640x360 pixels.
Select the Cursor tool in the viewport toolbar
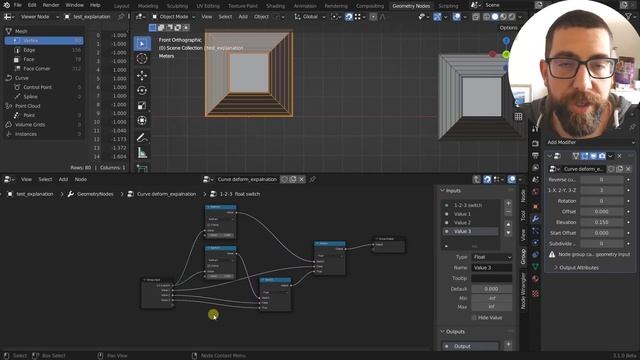click(x=142, y=59)
